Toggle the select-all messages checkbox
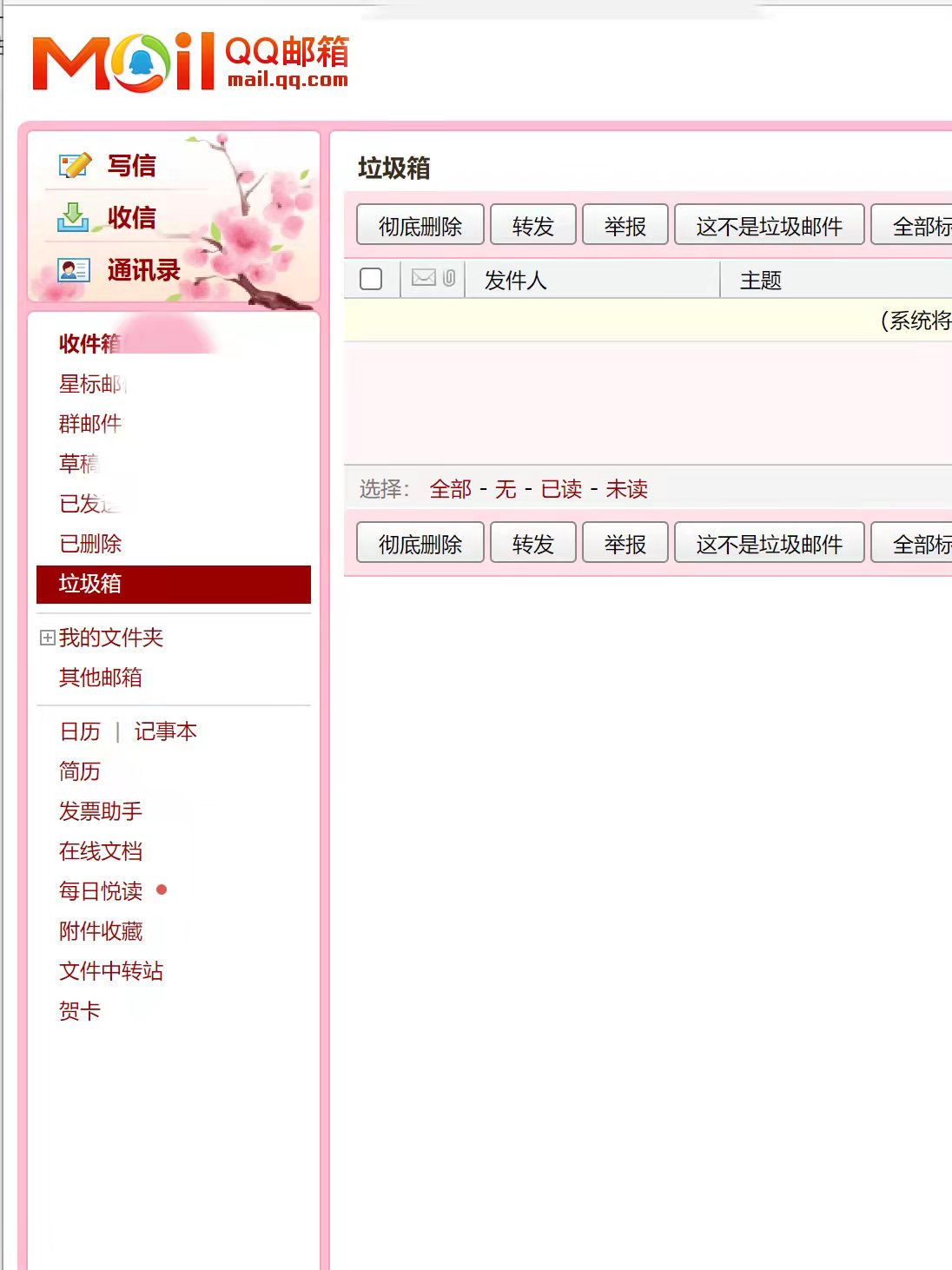 click(371, 279)
